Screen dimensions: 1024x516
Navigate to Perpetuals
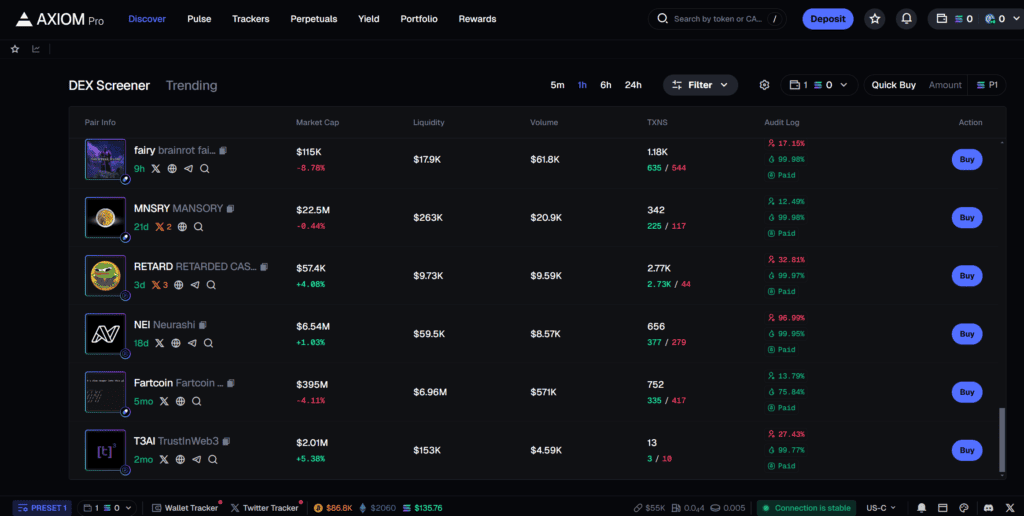[x=314, y=19]
